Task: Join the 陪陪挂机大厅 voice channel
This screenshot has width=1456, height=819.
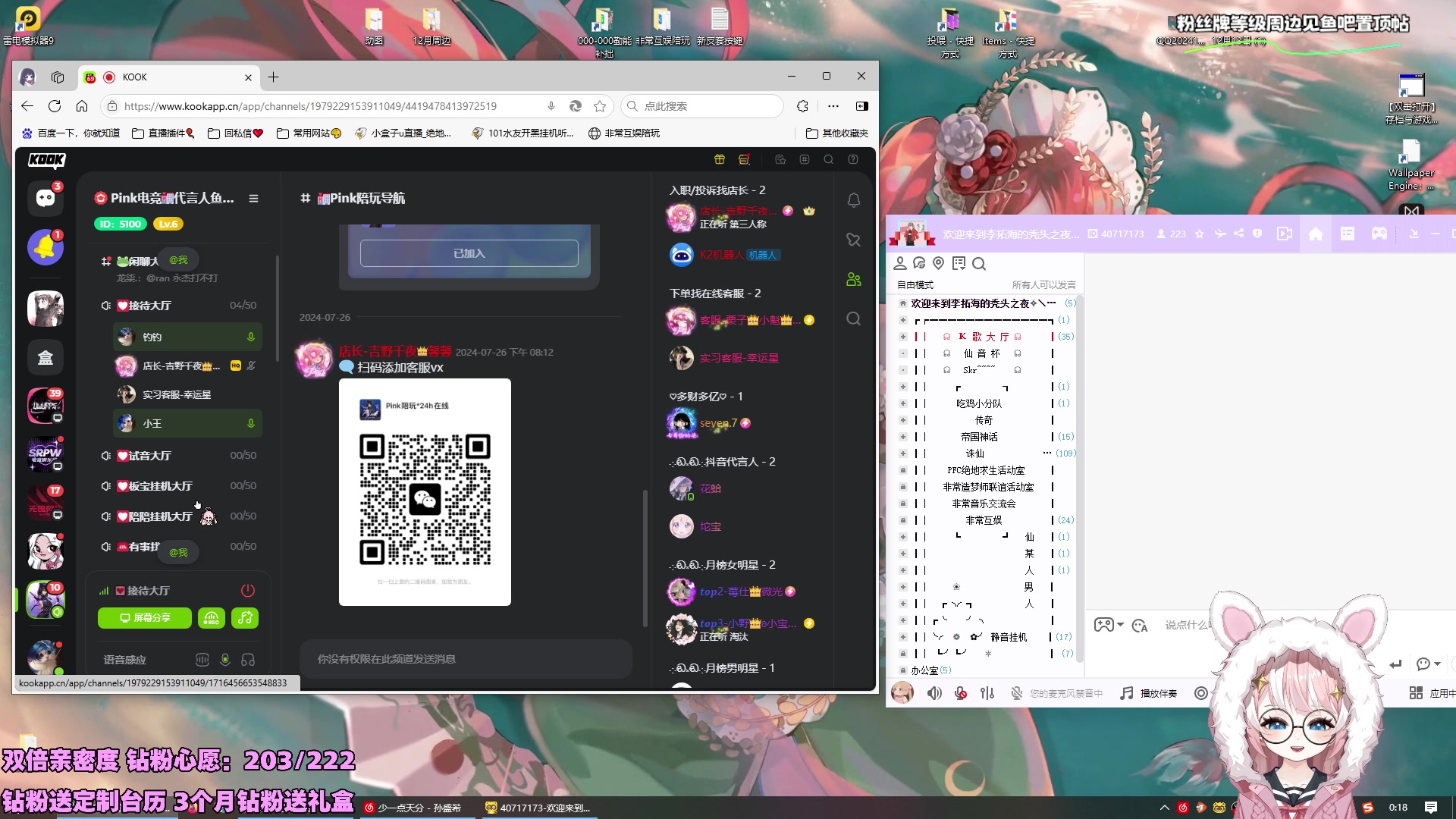Action: click(x=179, y=516)
